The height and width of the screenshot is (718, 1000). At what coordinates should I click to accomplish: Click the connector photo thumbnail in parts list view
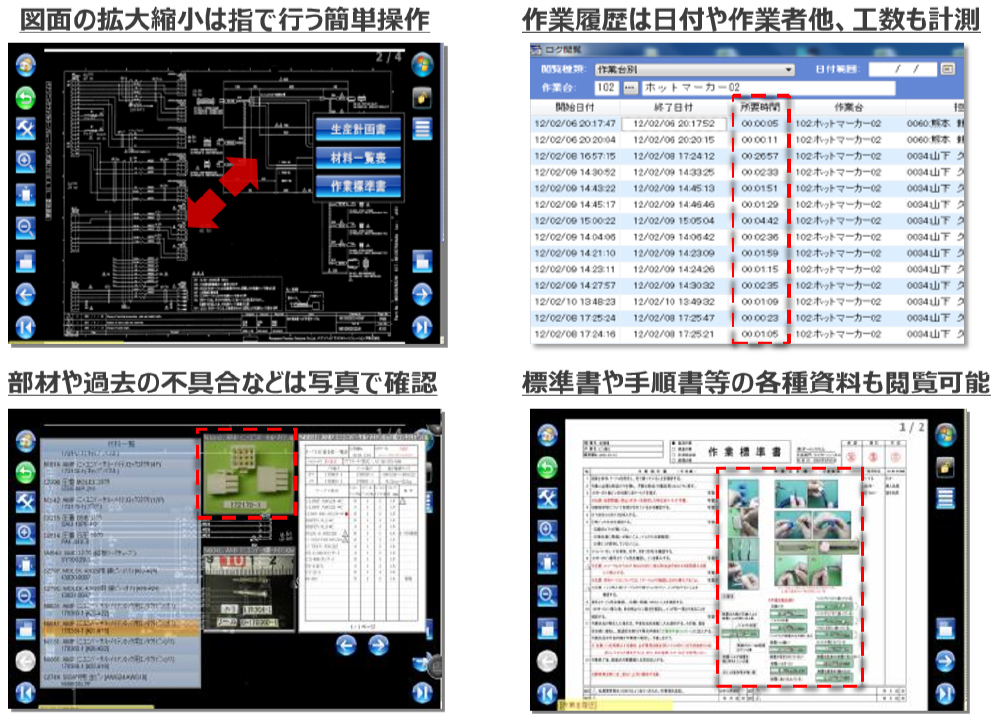248,473
